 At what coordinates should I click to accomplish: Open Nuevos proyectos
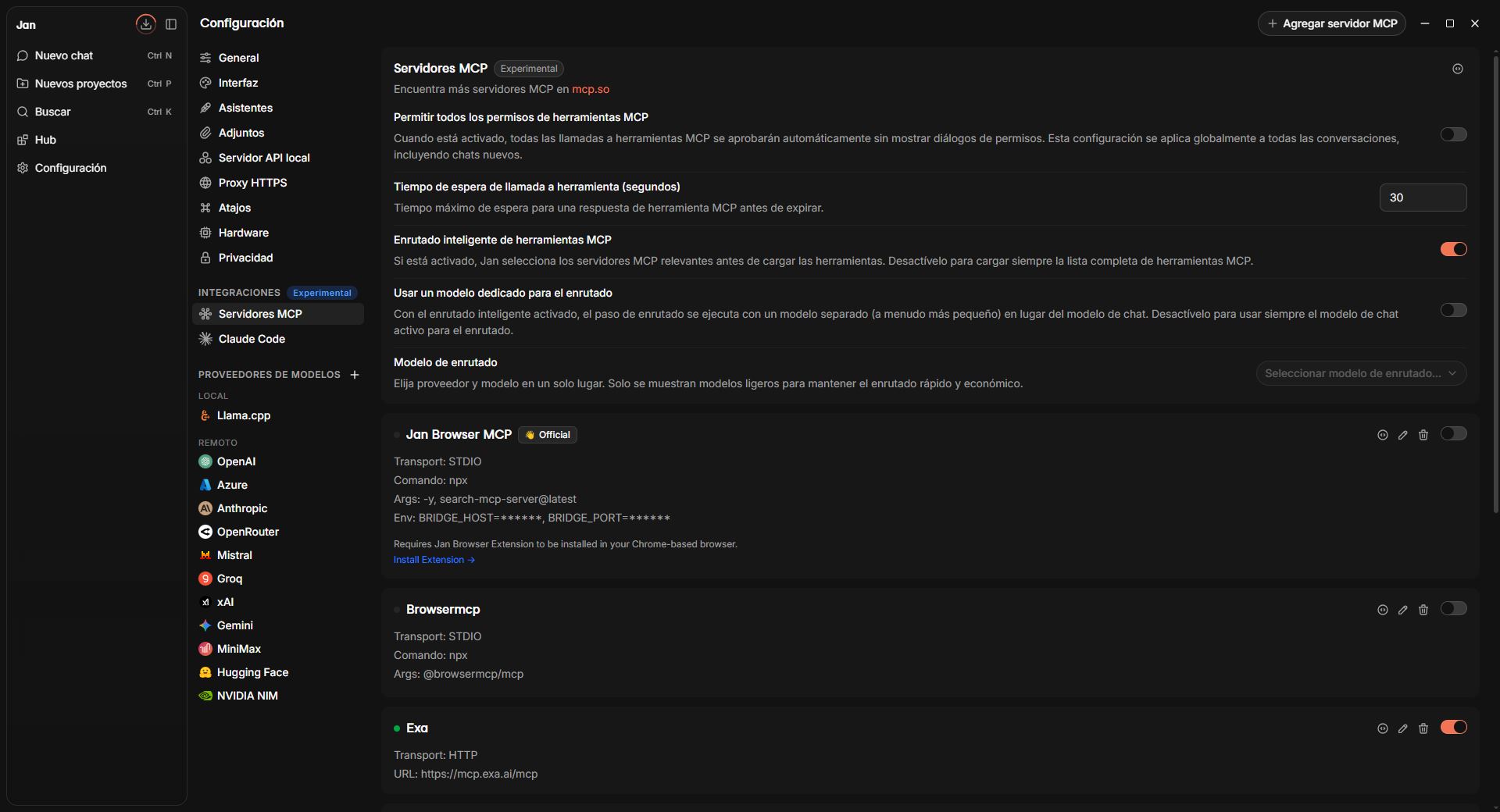(x=96, y=84)
